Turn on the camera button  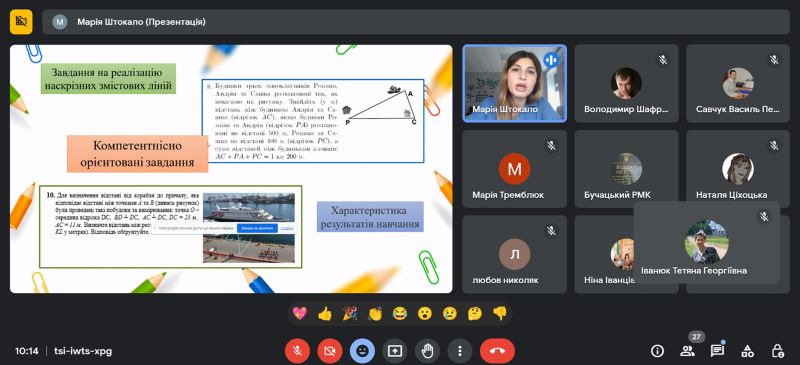330,351
